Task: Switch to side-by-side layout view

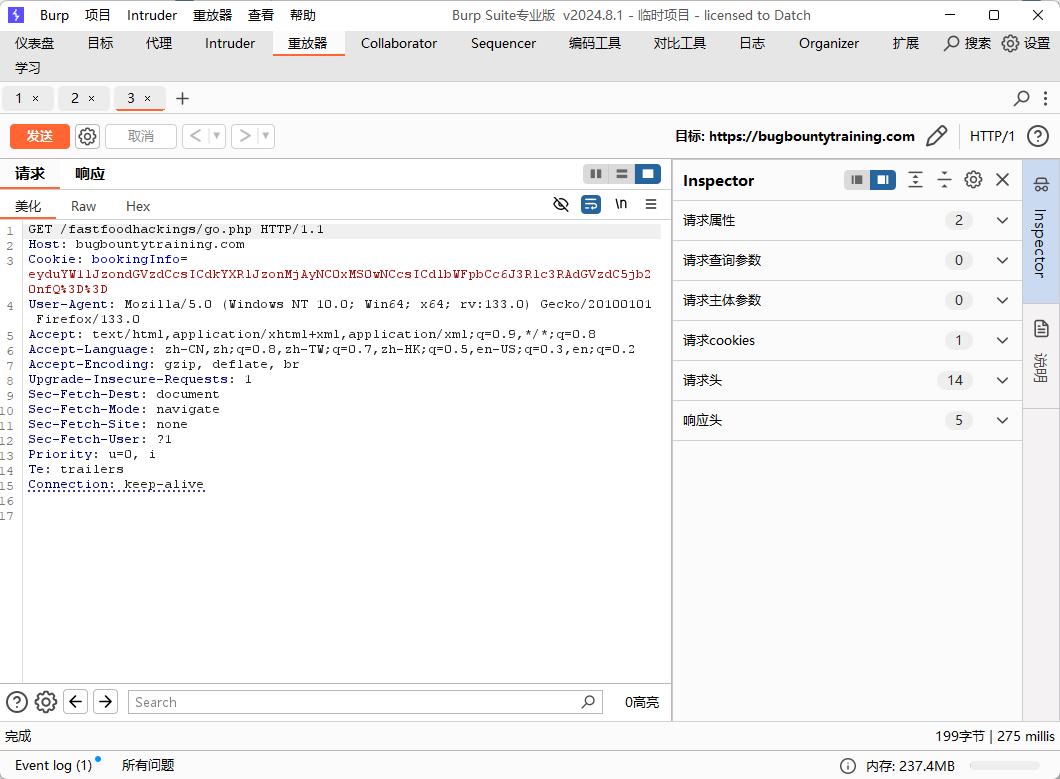Action: (596, 174)
